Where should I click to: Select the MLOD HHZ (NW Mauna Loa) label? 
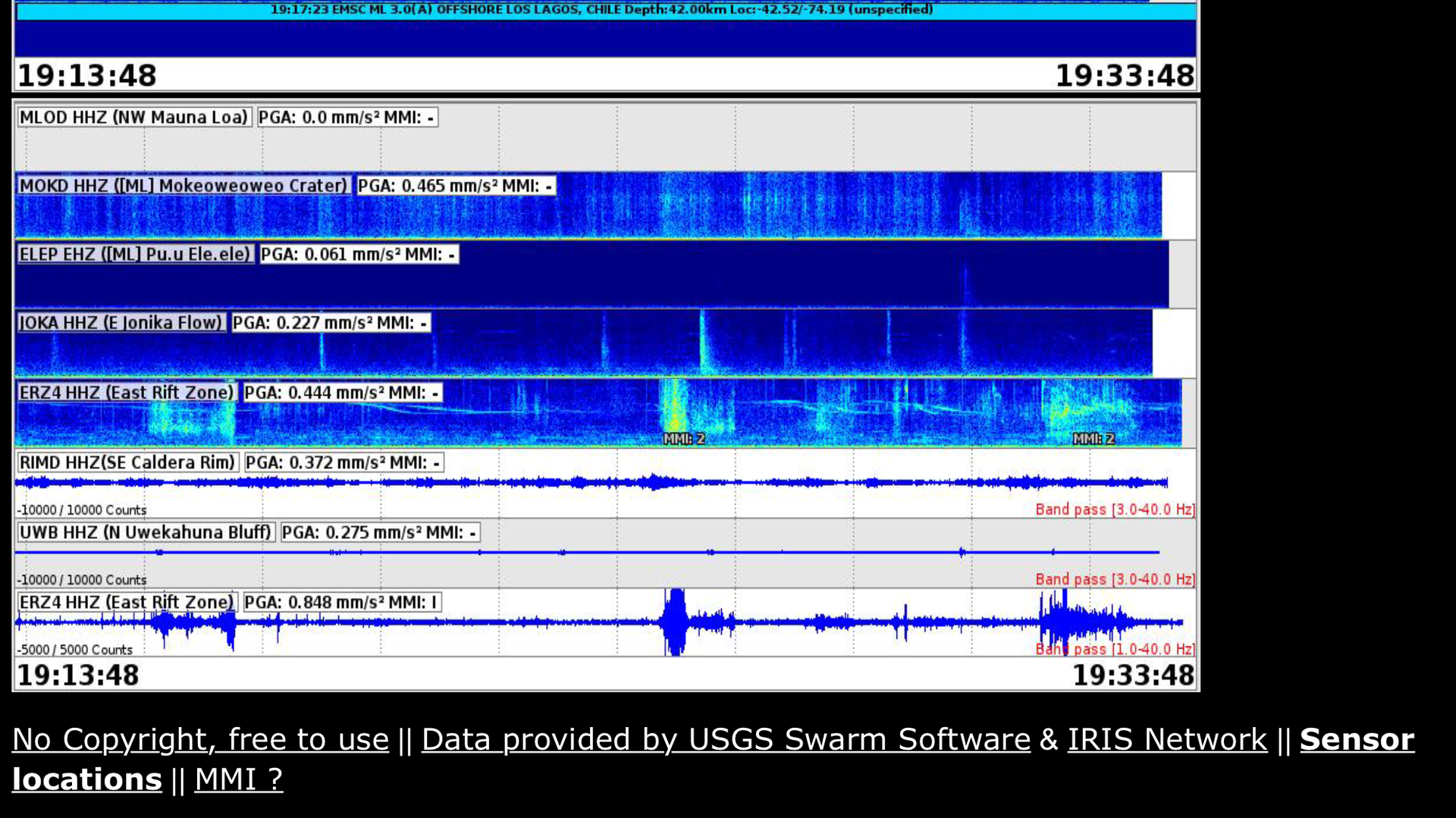pyautogui.click(x=133, y=118)
